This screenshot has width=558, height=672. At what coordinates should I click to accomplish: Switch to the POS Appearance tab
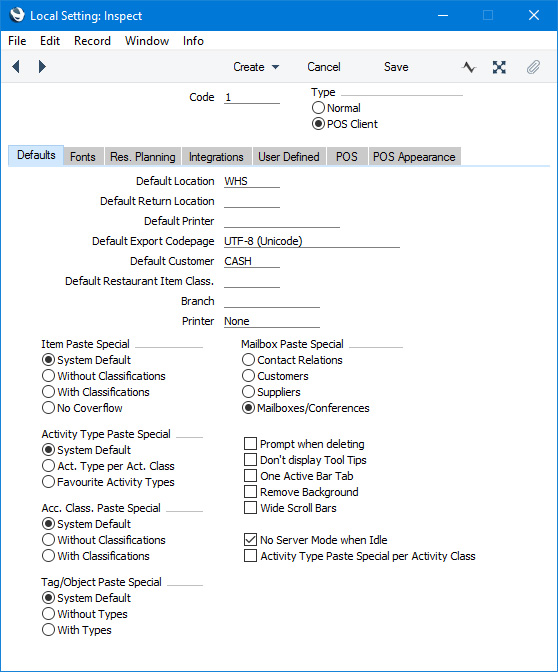click(x=414, y=157)
